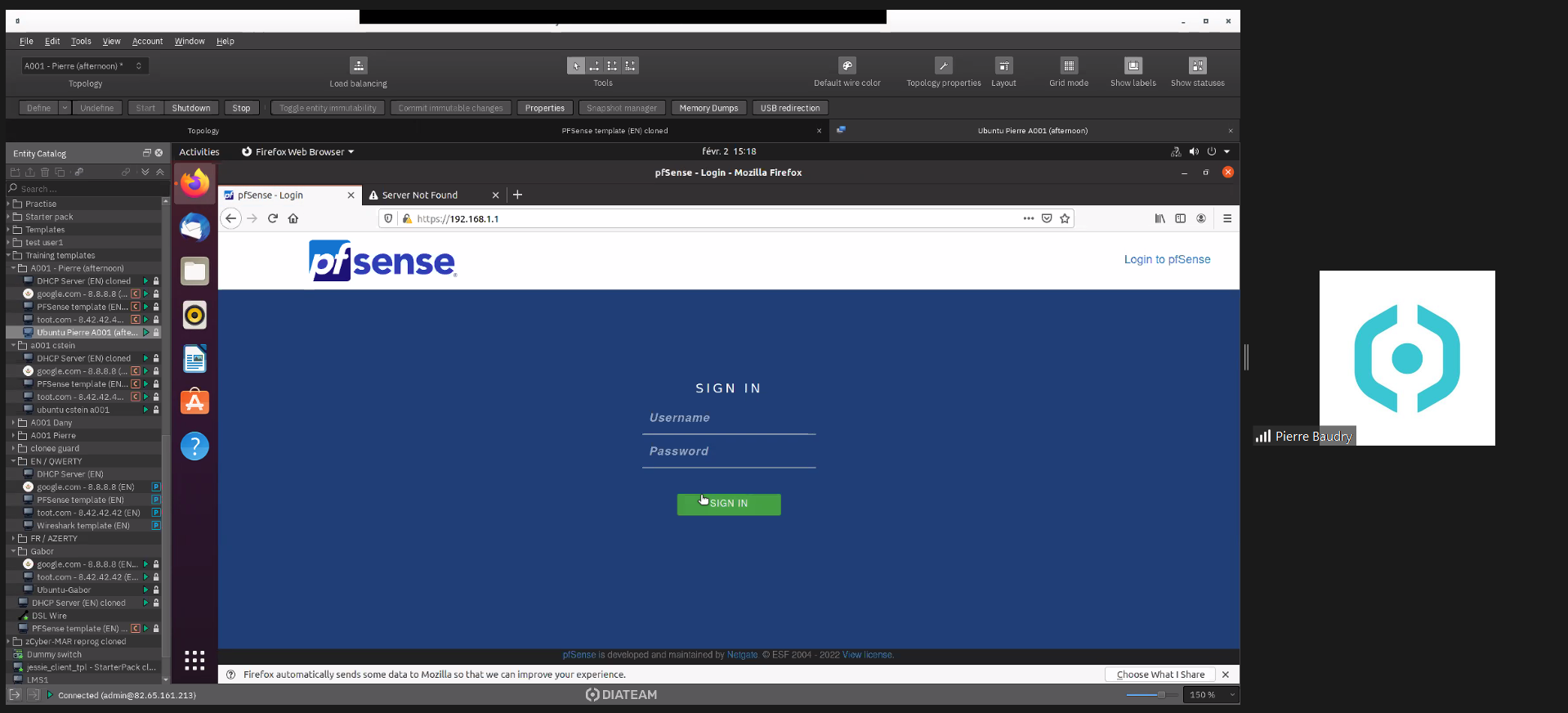
Task: Launch Rhythmbox from the Ubuntu dock
Action: 194,315
